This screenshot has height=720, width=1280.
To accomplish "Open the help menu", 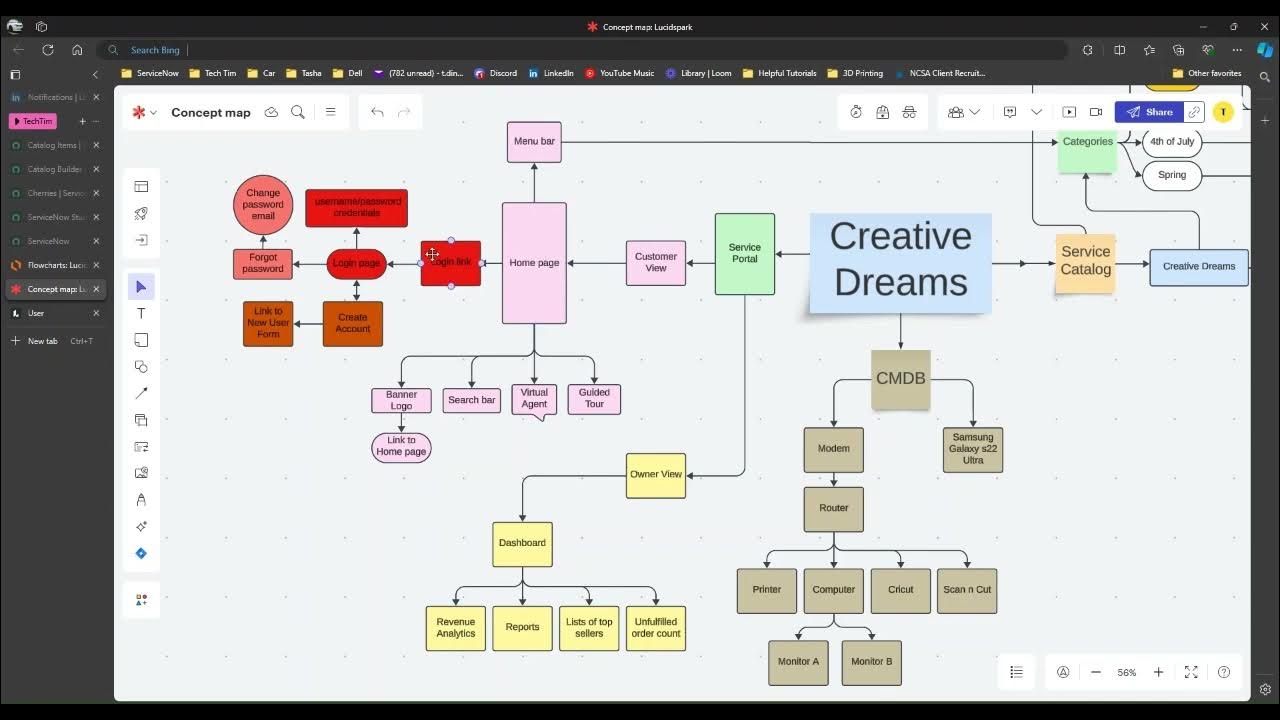I will point(1224,672).
